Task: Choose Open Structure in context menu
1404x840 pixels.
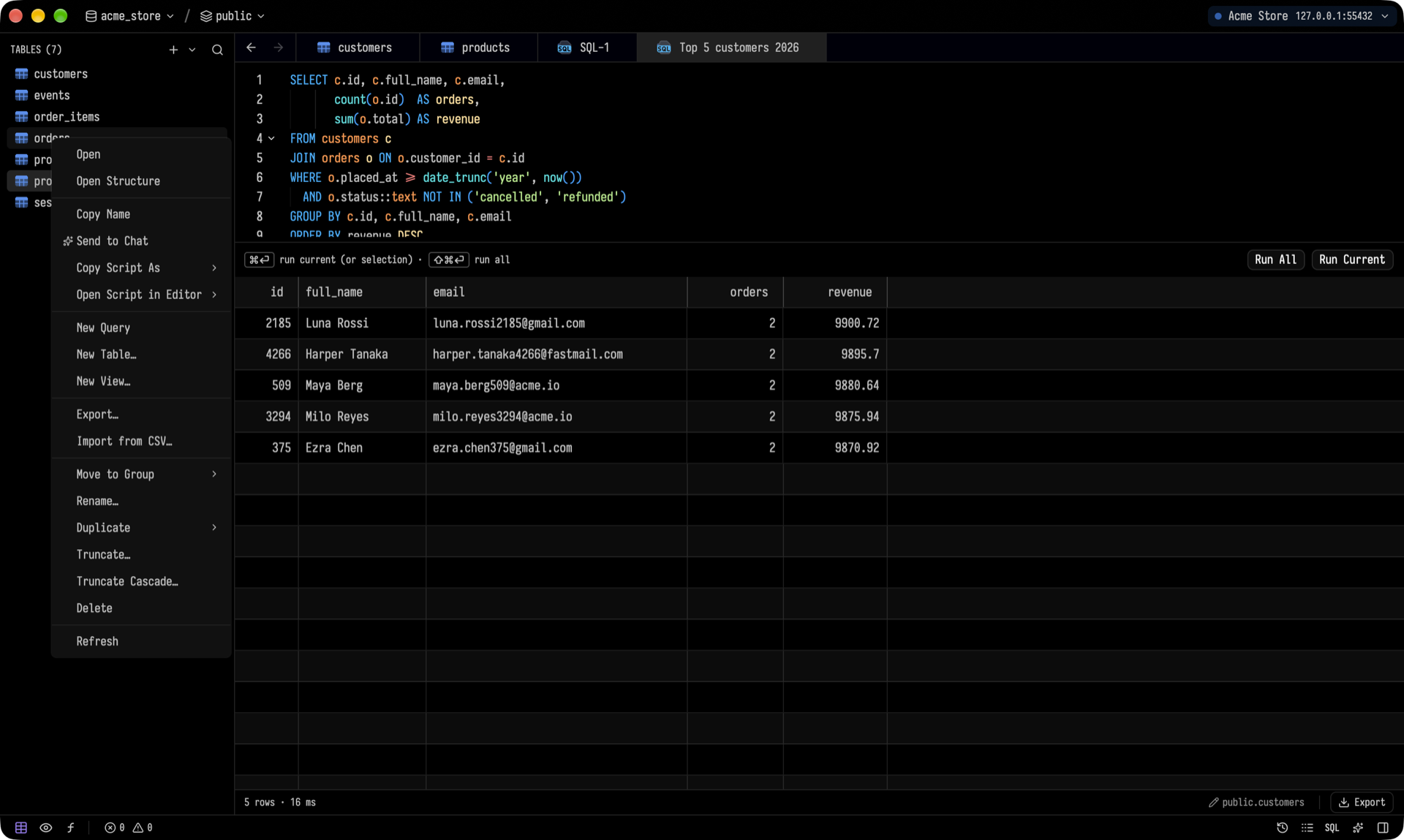Action: pos(142,181)
